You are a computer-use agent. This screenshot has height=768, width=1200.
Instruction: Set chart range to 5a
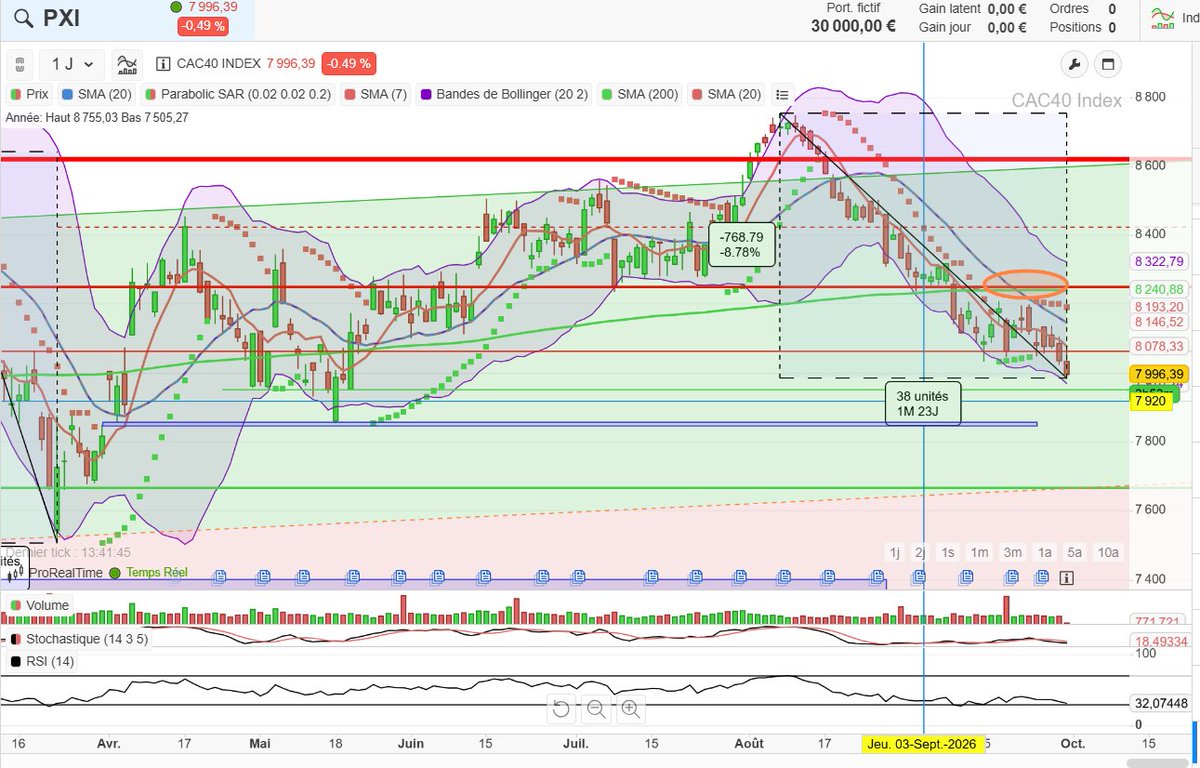[1075, 552]
